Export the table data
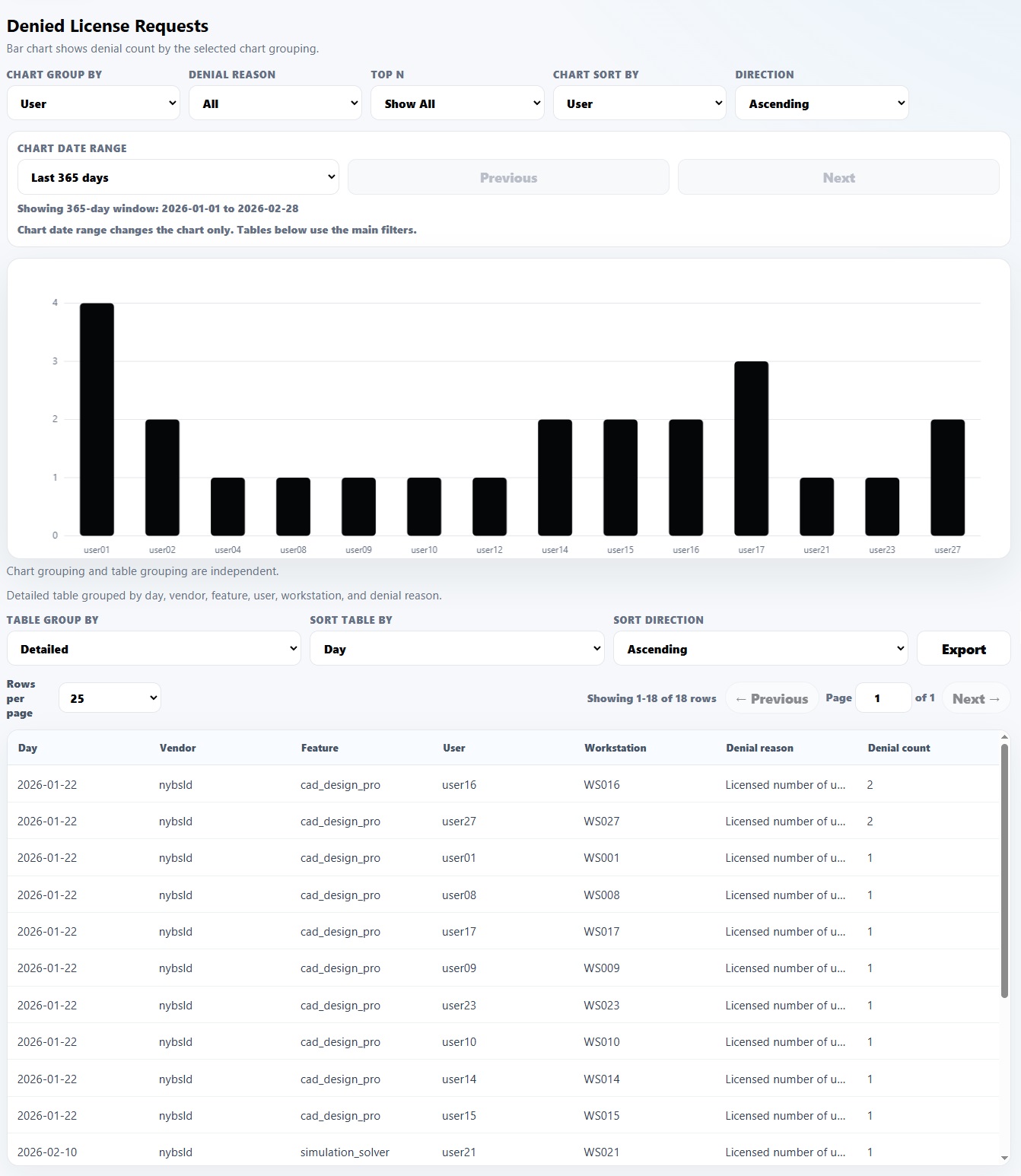This screenshot has height=1176, width=1021. pyautogui.click(x=964, y=649)
